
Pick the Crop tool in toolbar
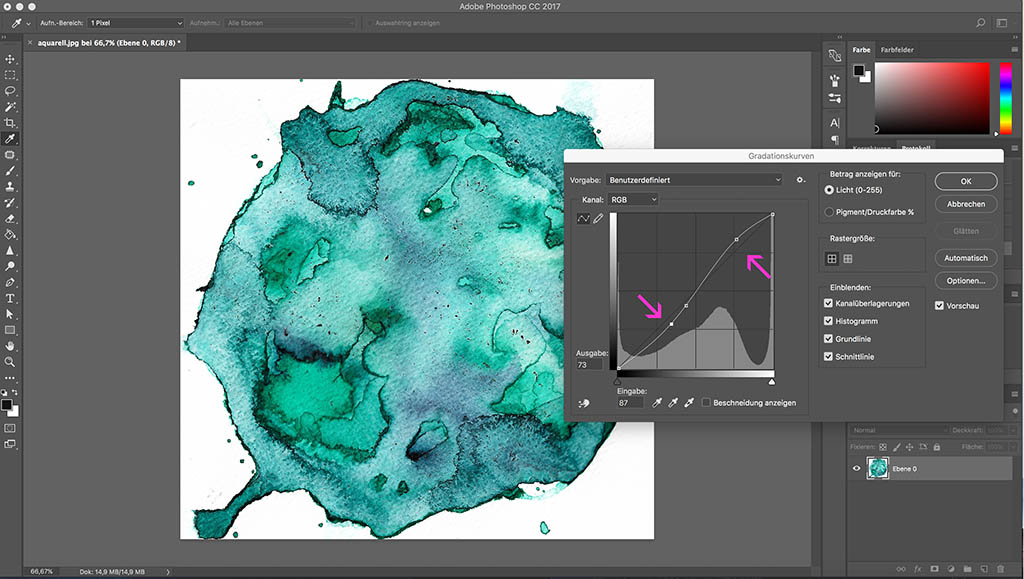[x=10, y=123]
